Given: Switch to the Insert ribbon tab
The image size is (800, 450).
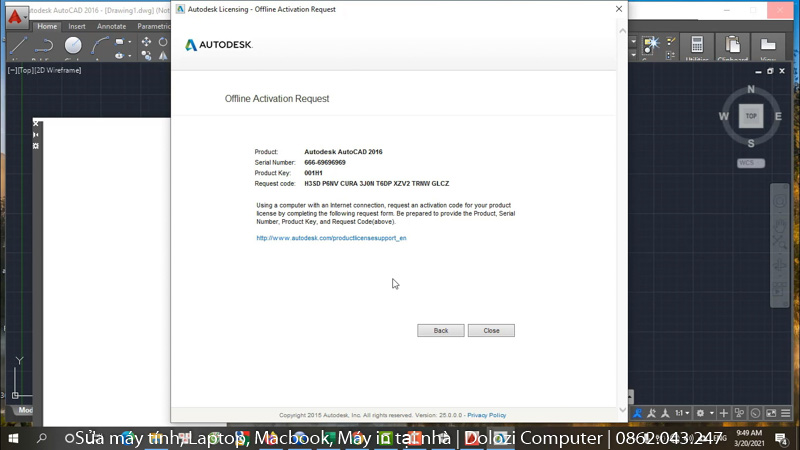Looking at the screenshot, I should 77,27.
